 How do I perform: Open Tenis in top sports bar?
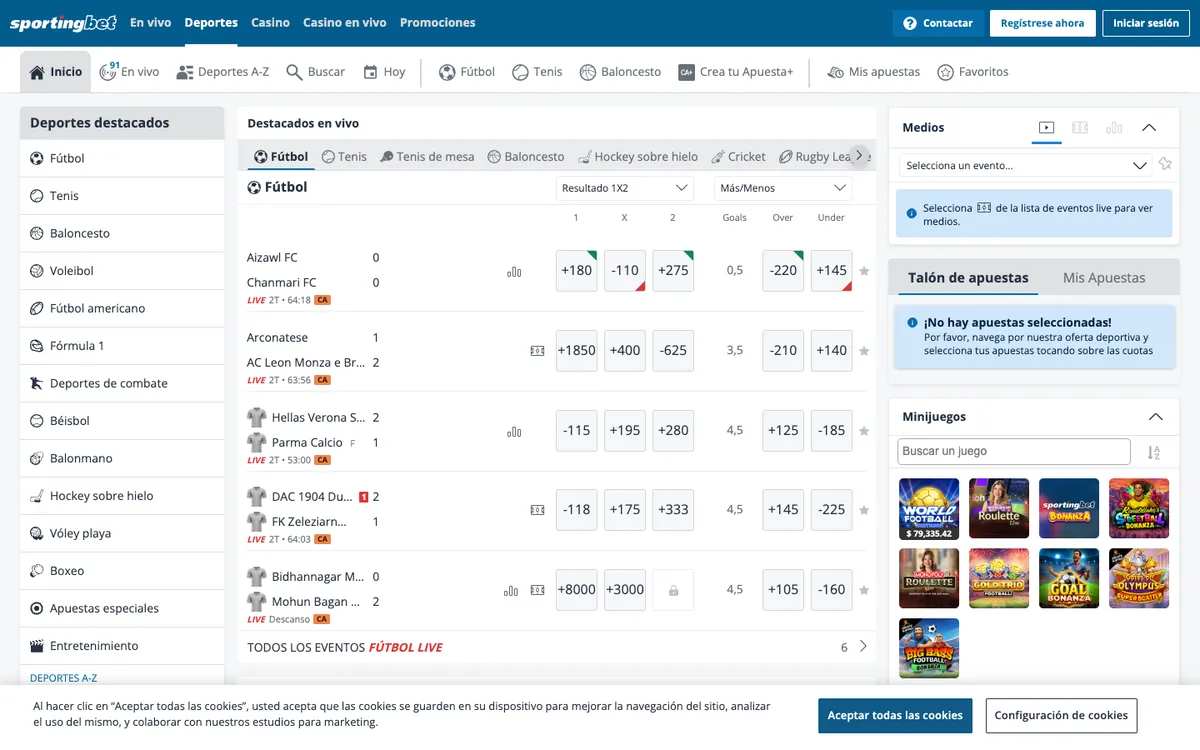click(537, 72)
